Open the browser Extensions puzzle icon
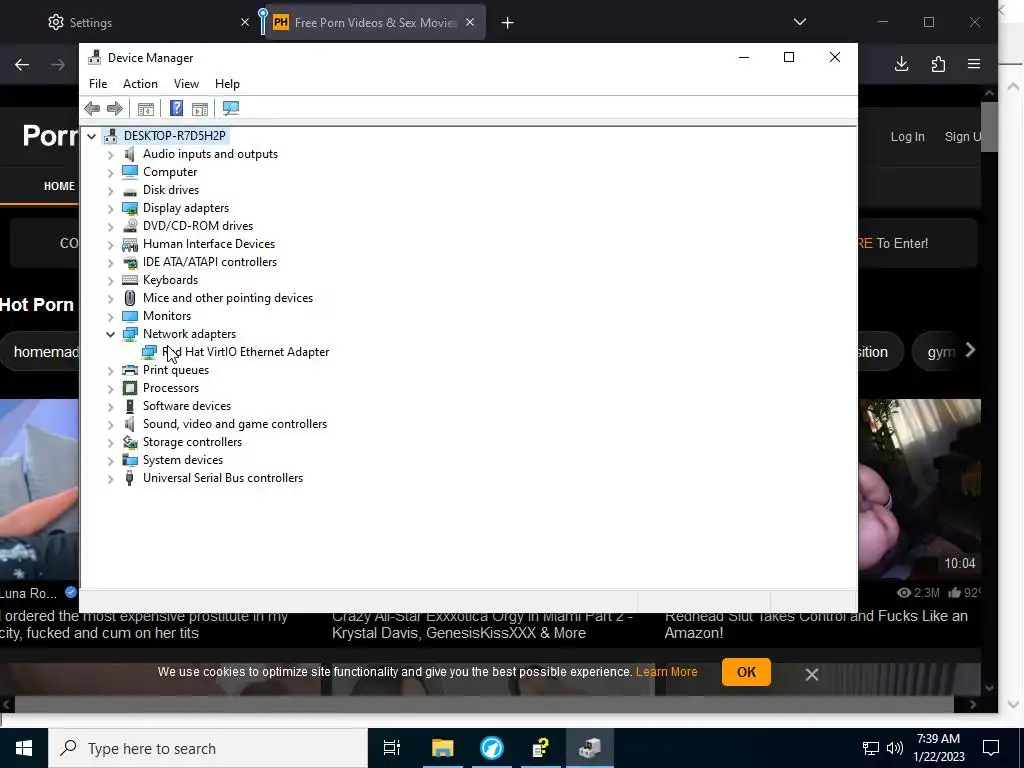This screenshot has width=1024, height=768. tap(938, 64)
